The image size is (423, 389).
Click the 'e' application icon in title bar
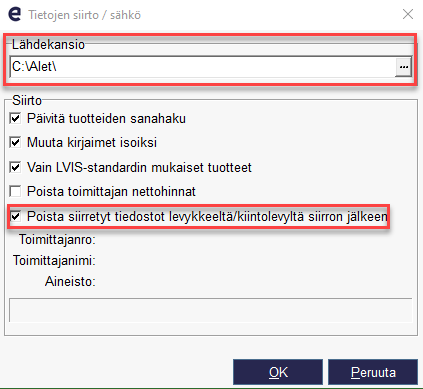[15, 15]
